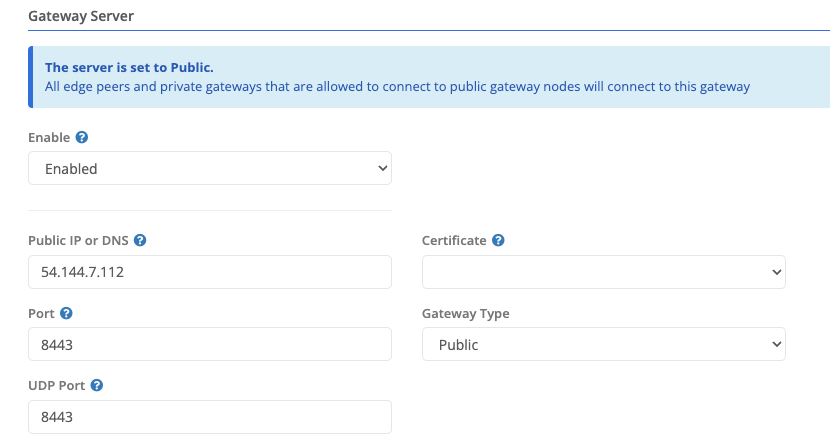Click the Port label text above first 8443

(41, 313)
